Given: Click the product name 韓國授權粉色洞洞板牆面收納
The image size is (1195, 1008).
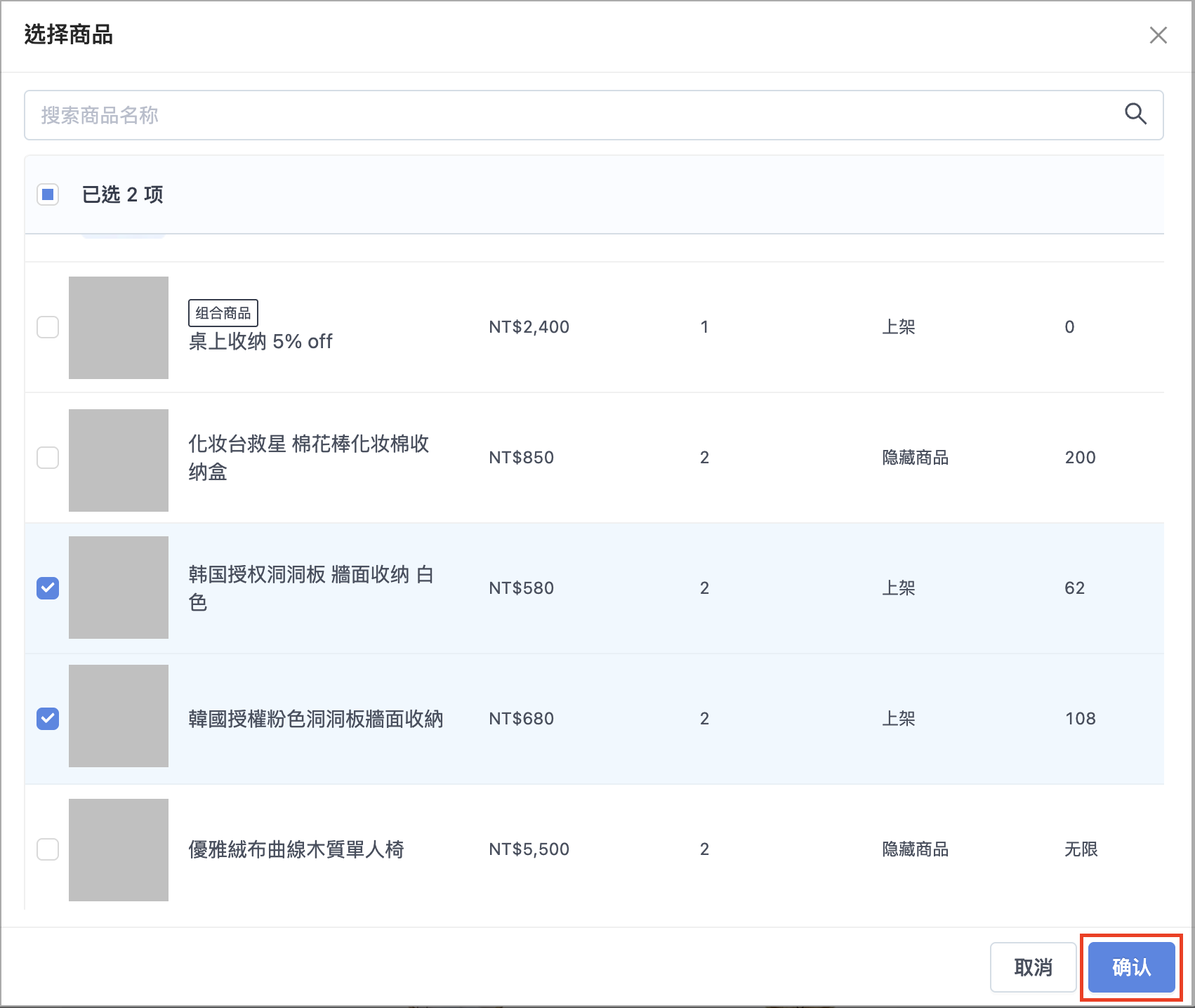Looking at the screenshot, I should (x=316, y=719).
